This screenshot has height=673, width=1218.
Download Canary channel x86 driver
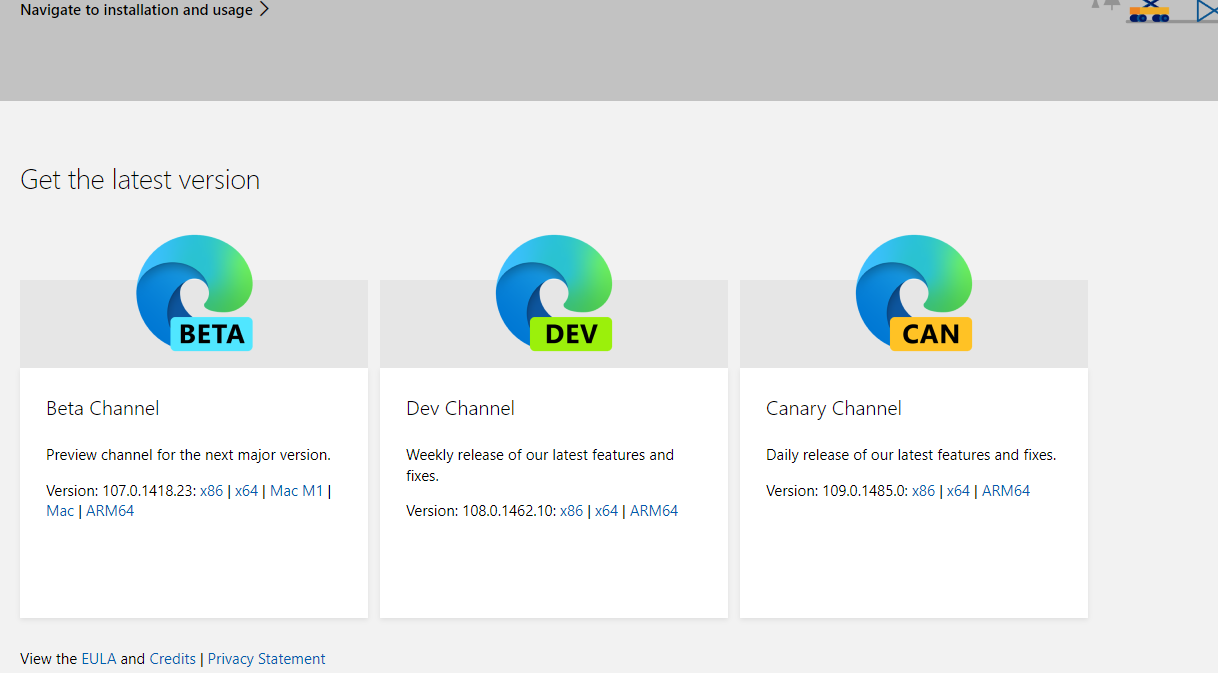[x=924, y=491]
